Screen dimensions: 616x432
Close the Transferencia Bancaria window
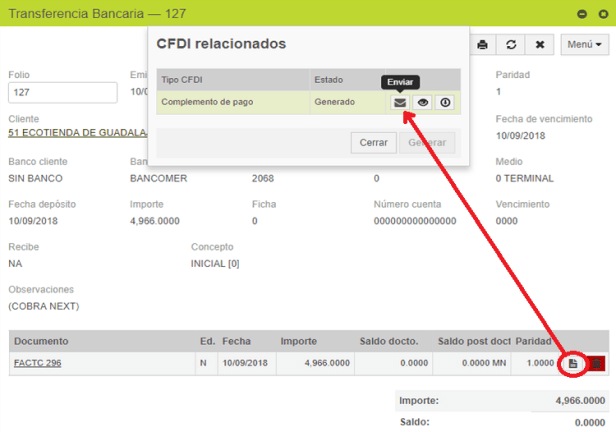(x=602, y=13)
